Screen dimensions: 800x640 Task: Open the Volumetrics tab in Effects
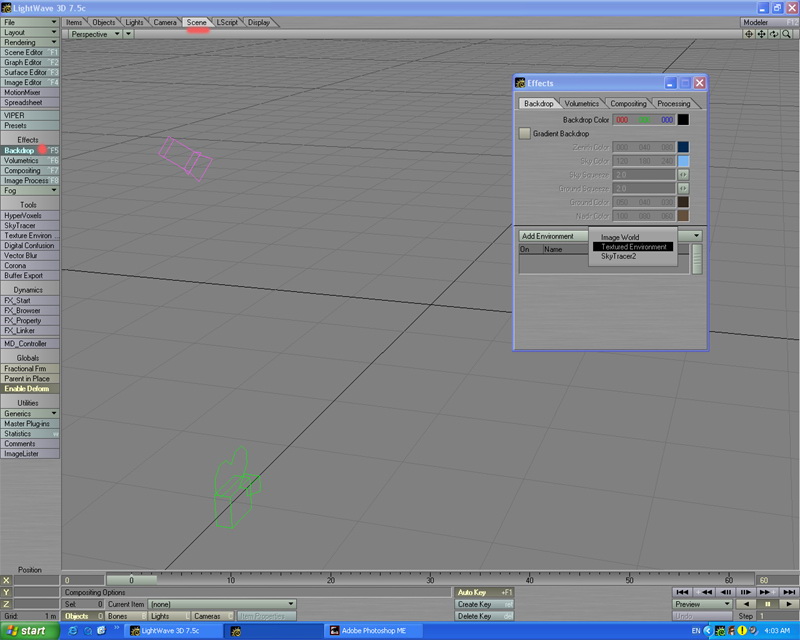click(x=582, y=103)
